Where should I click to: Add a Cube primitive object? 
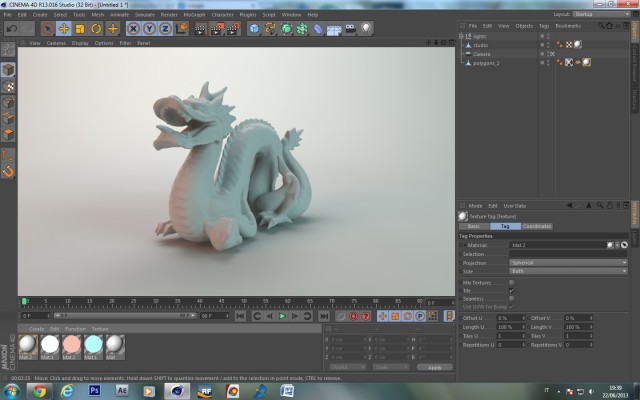[254, 29]
